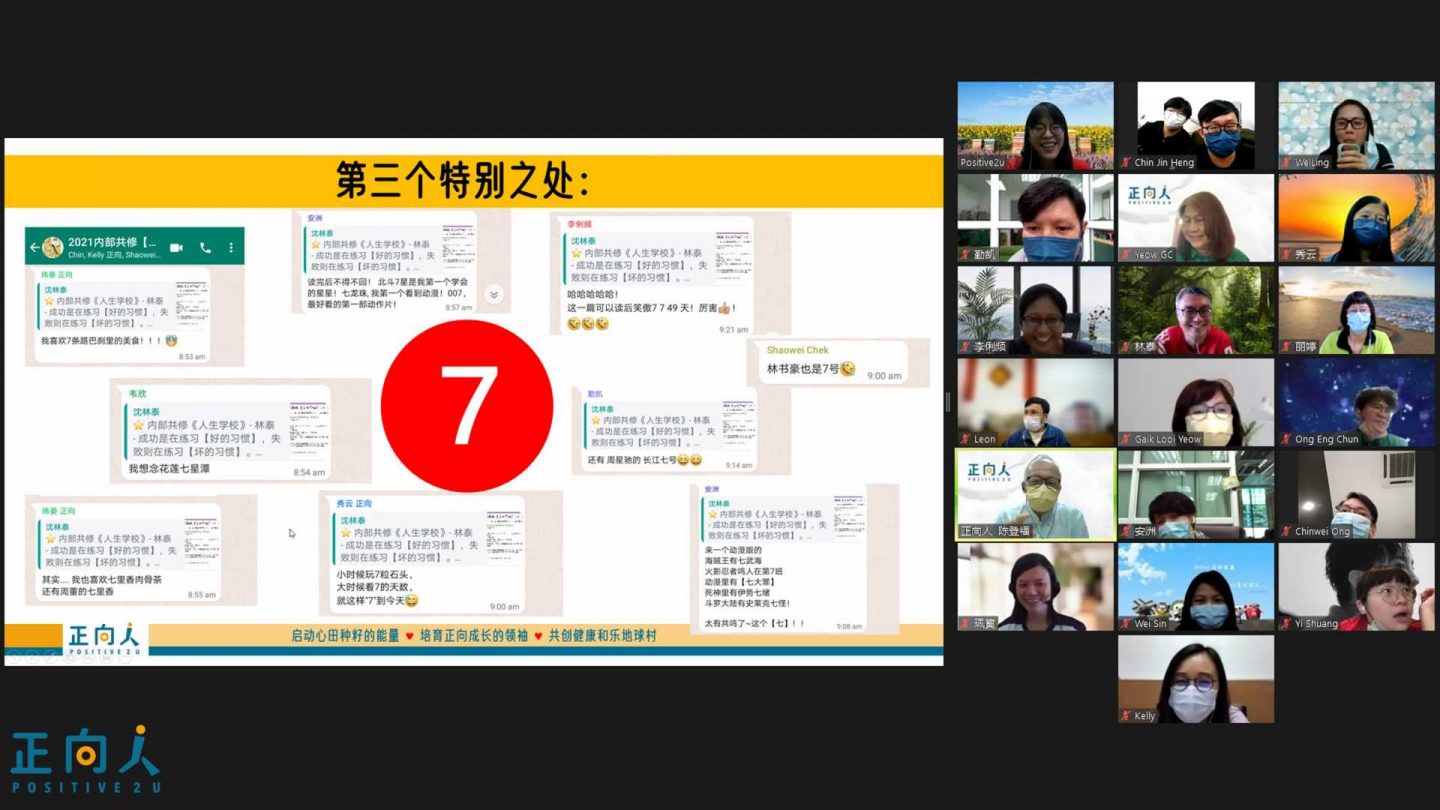The width and height of the screenshot is (1440, 810).
Task: Click muted mic icon beside Chinwei Ong
Action: [x=1287, y=531]
